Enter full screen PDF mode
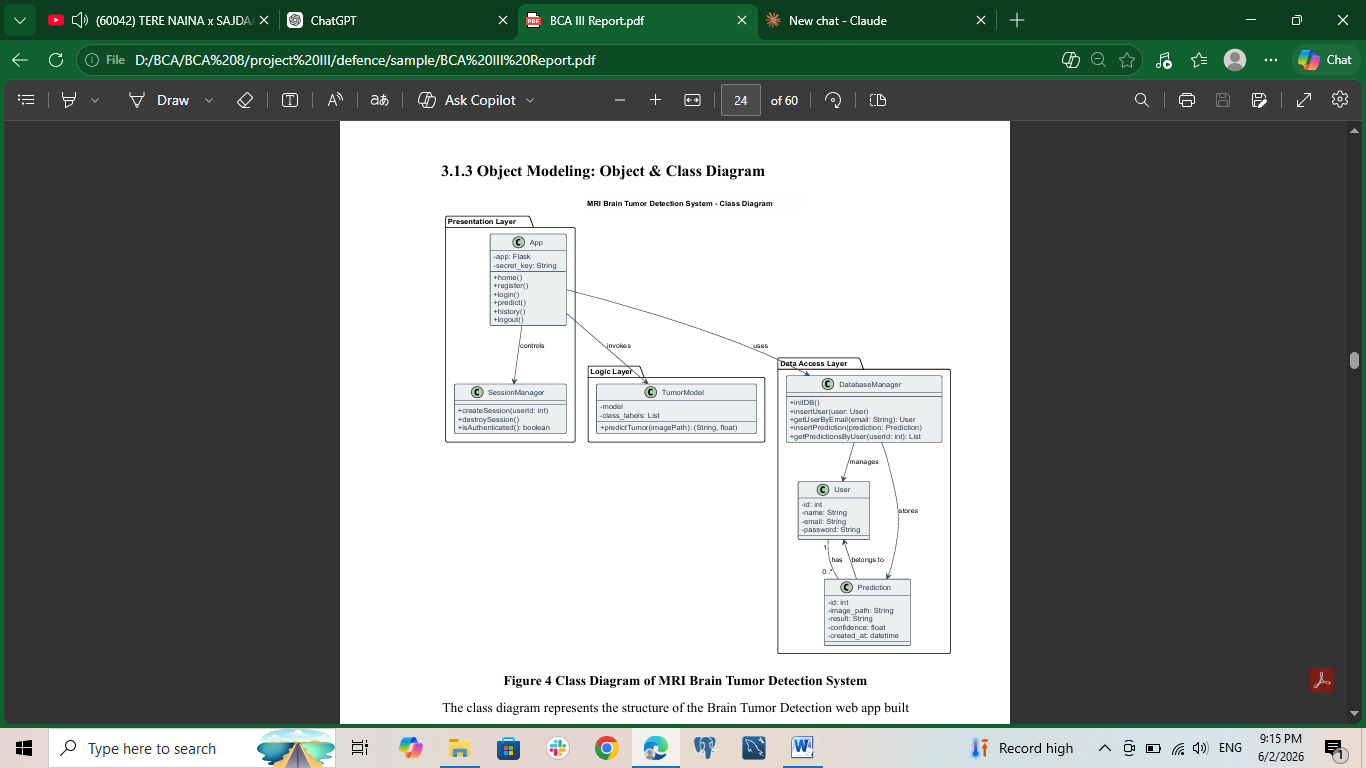Viewport: 1366px width, 768px height. pos(1304,100)
